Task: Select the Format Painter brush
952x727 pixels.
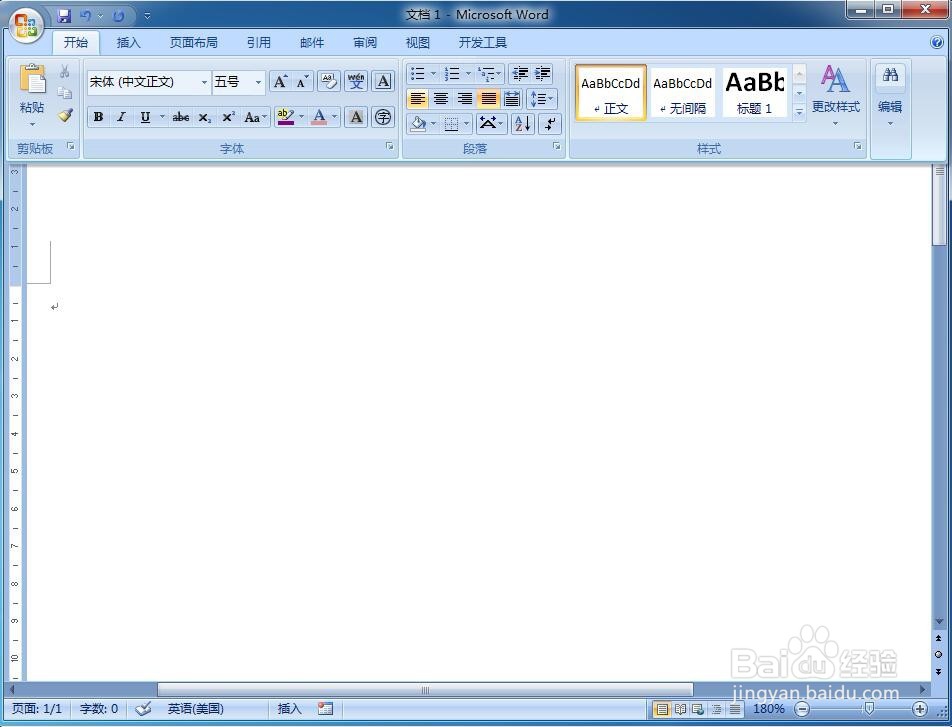Action: (x=65, y=115)
